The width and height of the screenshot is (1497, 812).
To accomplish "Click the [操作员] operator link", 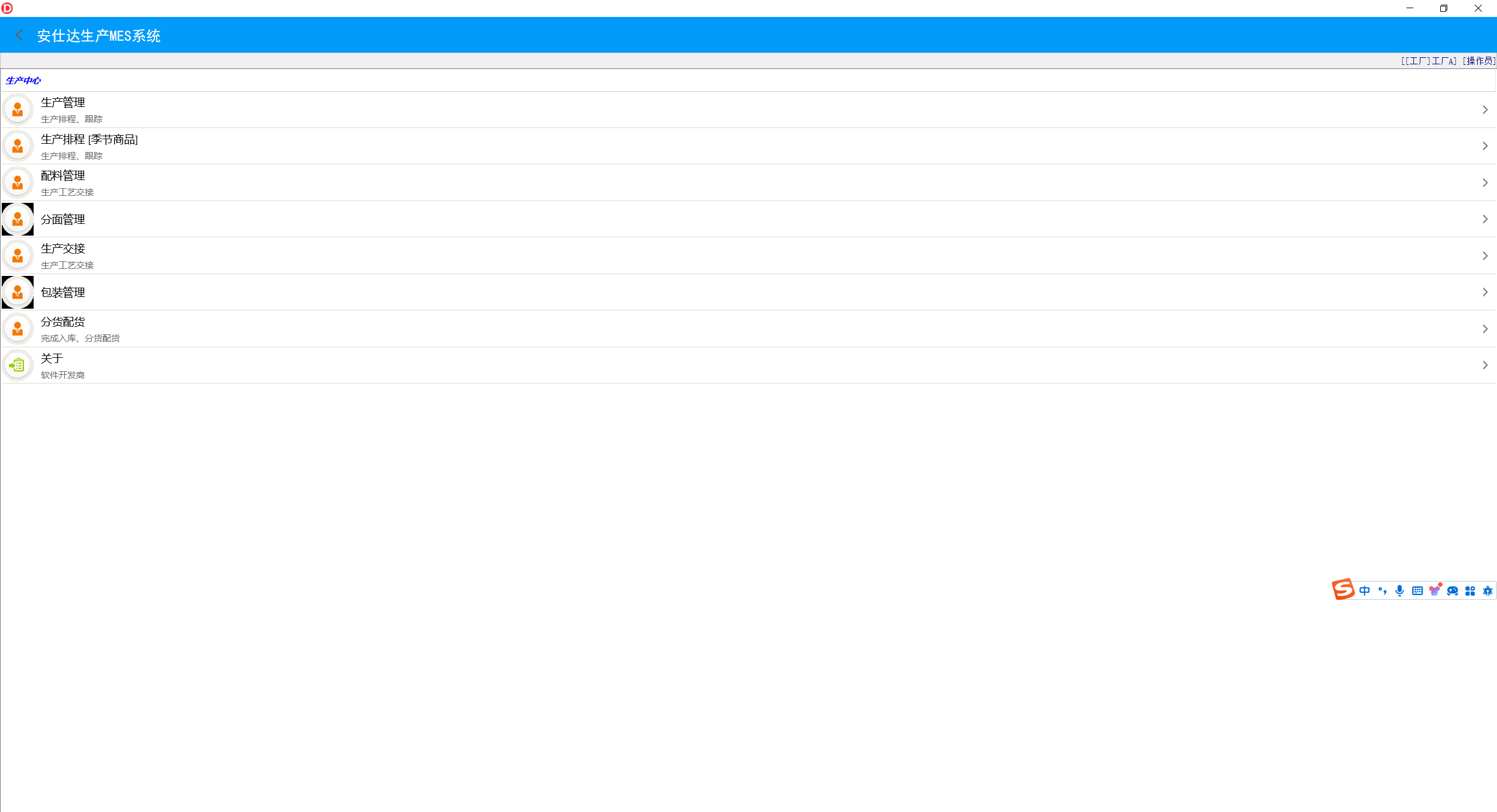I will (1478, 61).
